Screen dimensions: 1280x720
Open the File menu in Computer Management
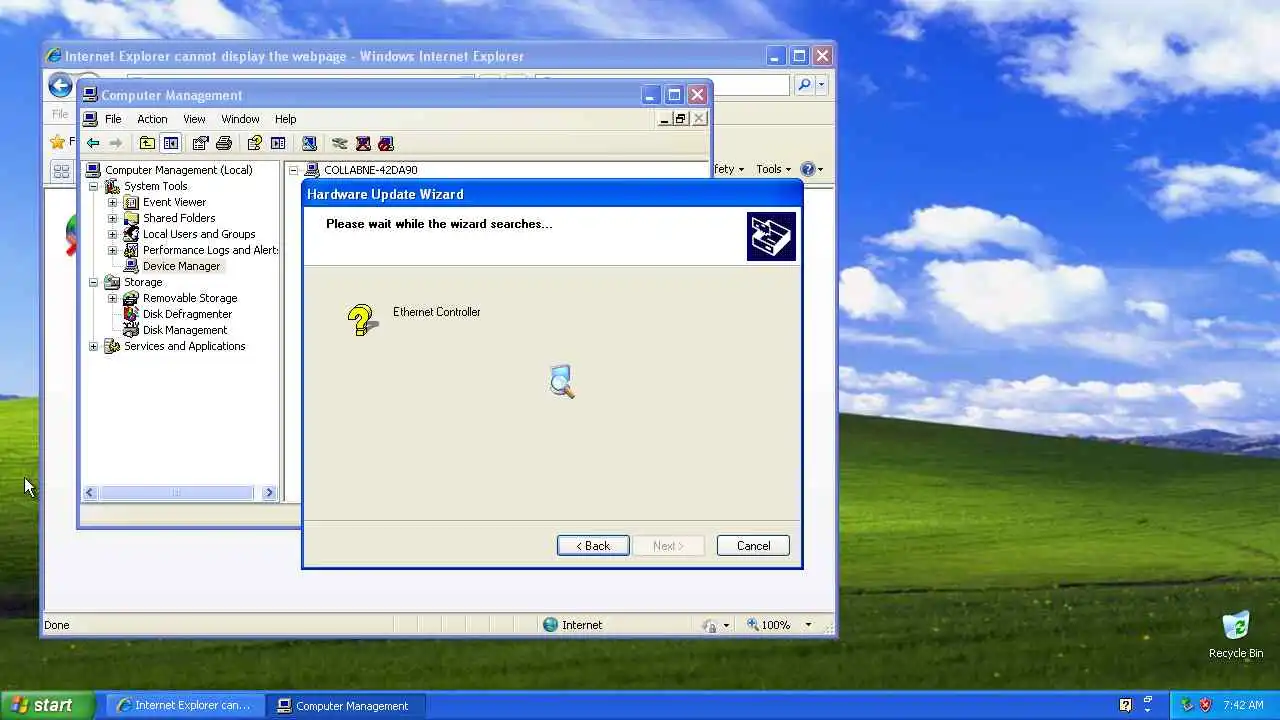(113, 119)
